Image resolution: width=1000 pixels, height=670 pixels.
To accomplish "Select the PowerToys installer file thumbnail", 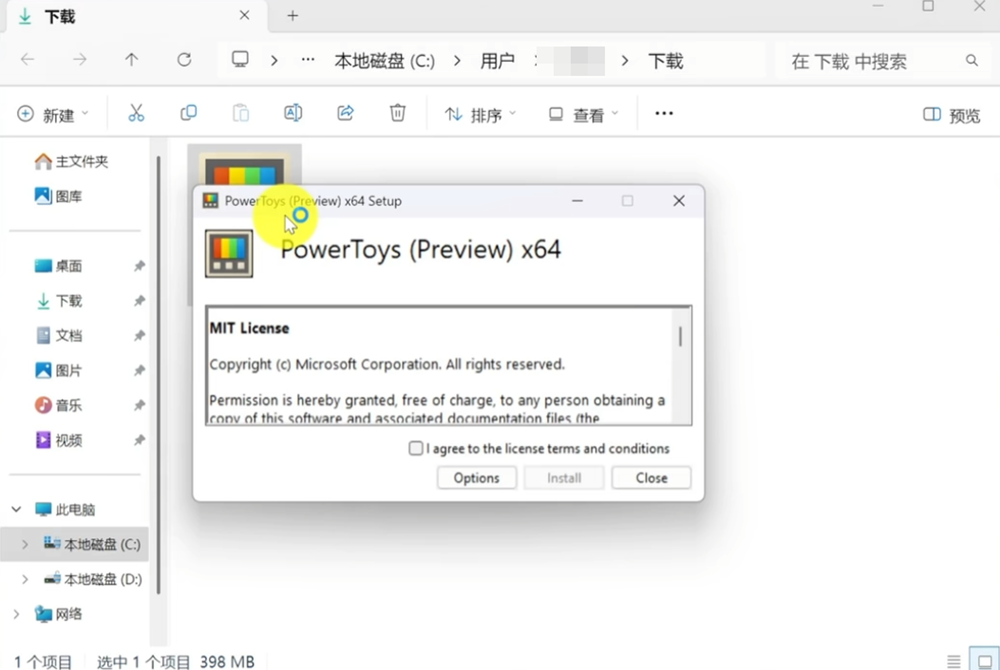I will pyautogui.click(x=245, y=166).
